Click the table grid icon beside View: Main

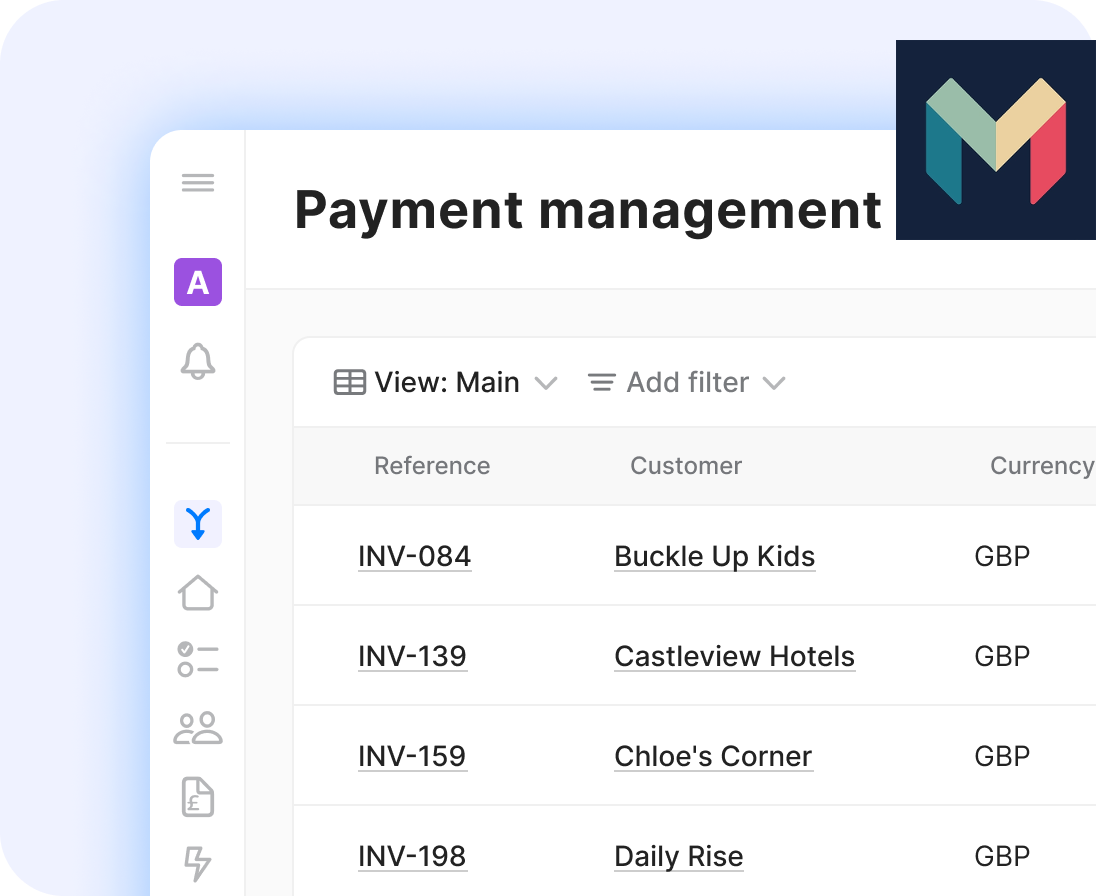pyautogui.click(x=350, y=382)
